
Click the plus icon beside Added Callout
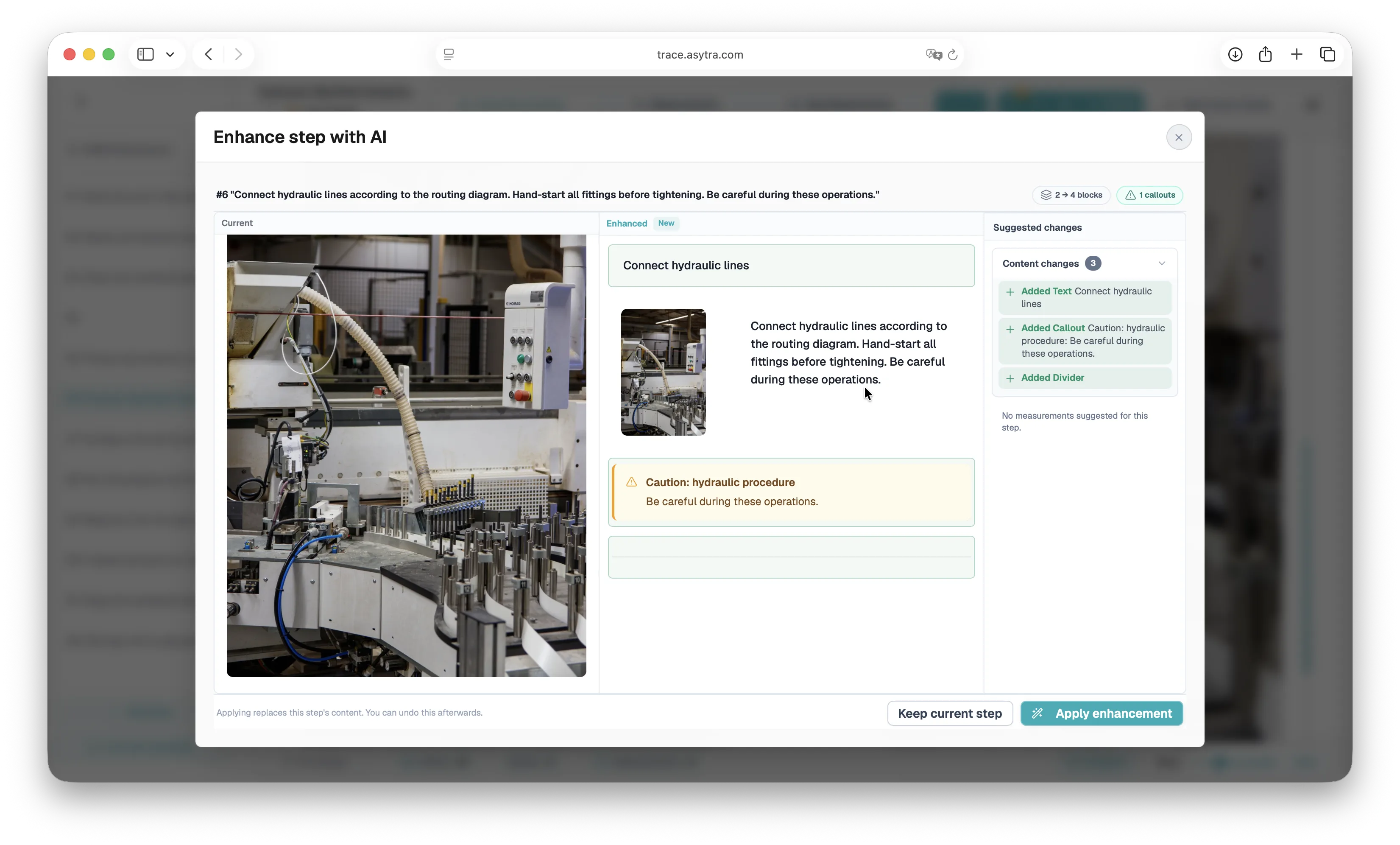tap(1010, 329)
